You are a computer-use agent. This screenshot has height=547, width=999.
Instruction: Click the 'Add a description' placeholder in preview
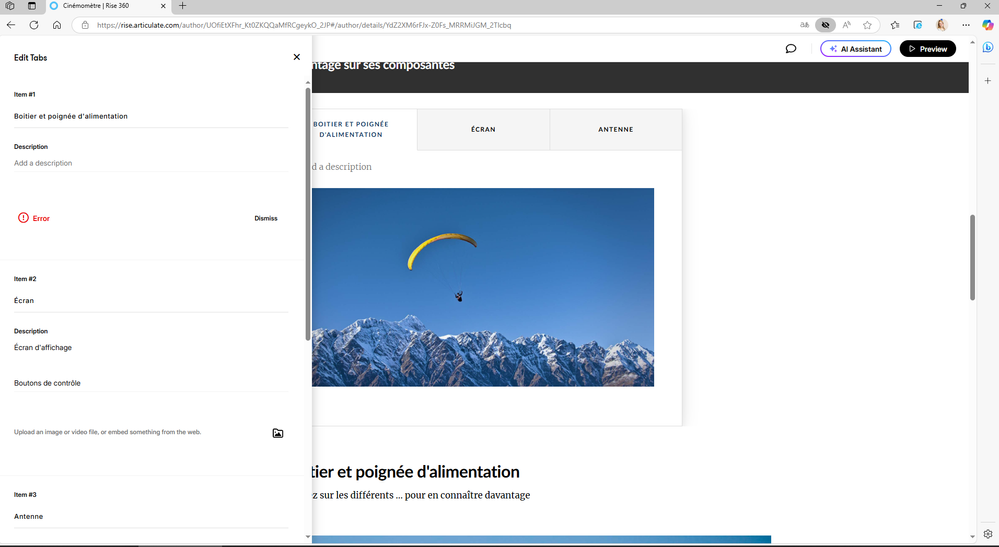(x=342, y=167)
